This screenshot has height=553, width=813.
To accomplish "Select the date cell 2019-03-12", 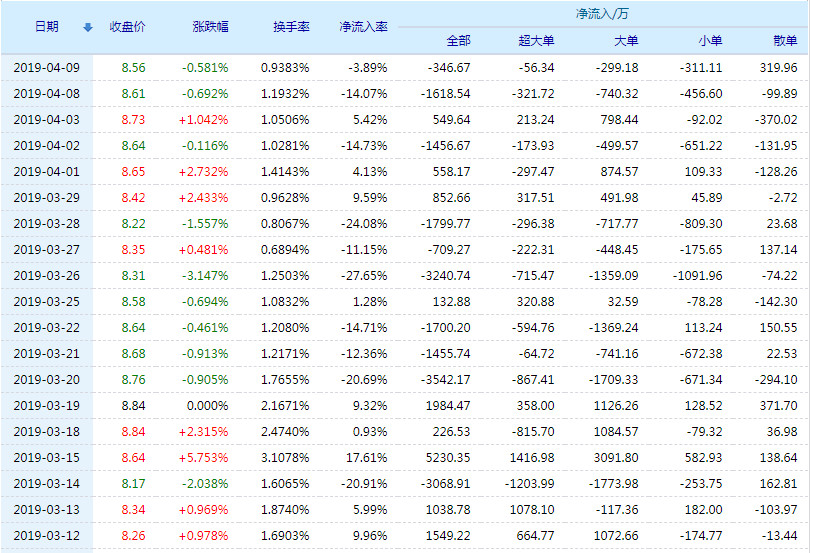I will point(47,536).
